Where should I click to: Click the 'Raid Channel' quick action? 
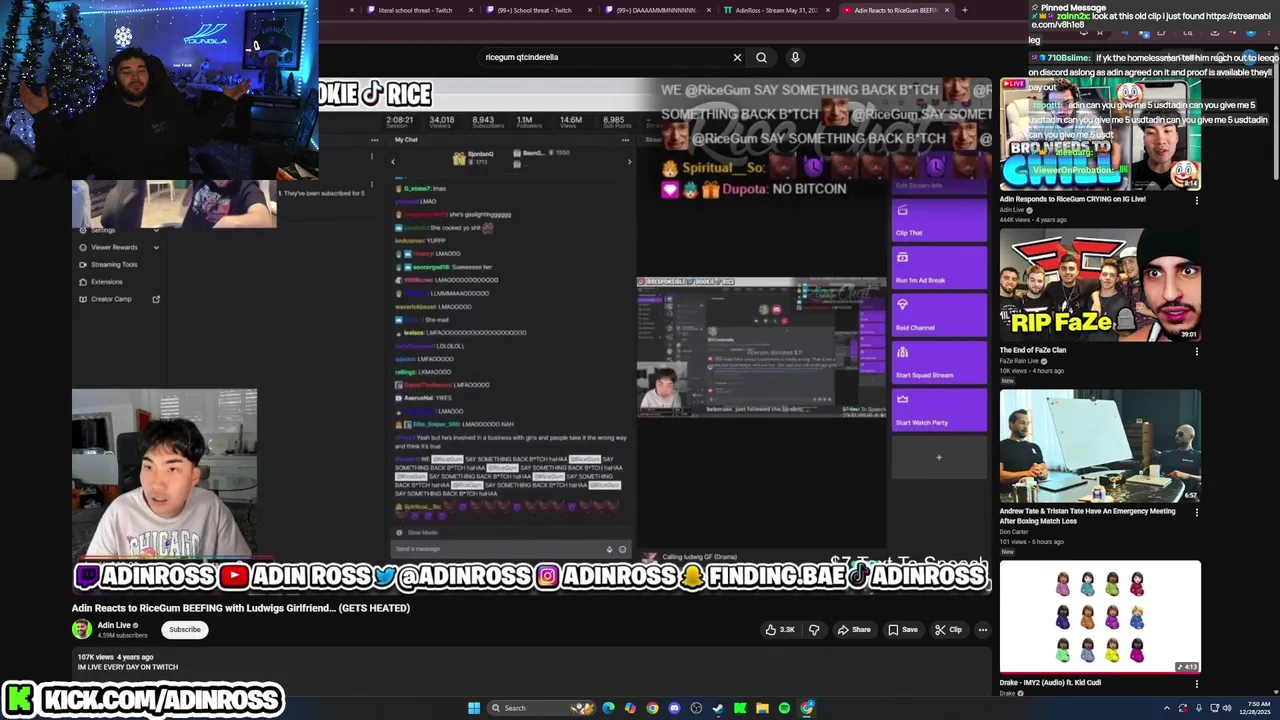pos(939,314)
